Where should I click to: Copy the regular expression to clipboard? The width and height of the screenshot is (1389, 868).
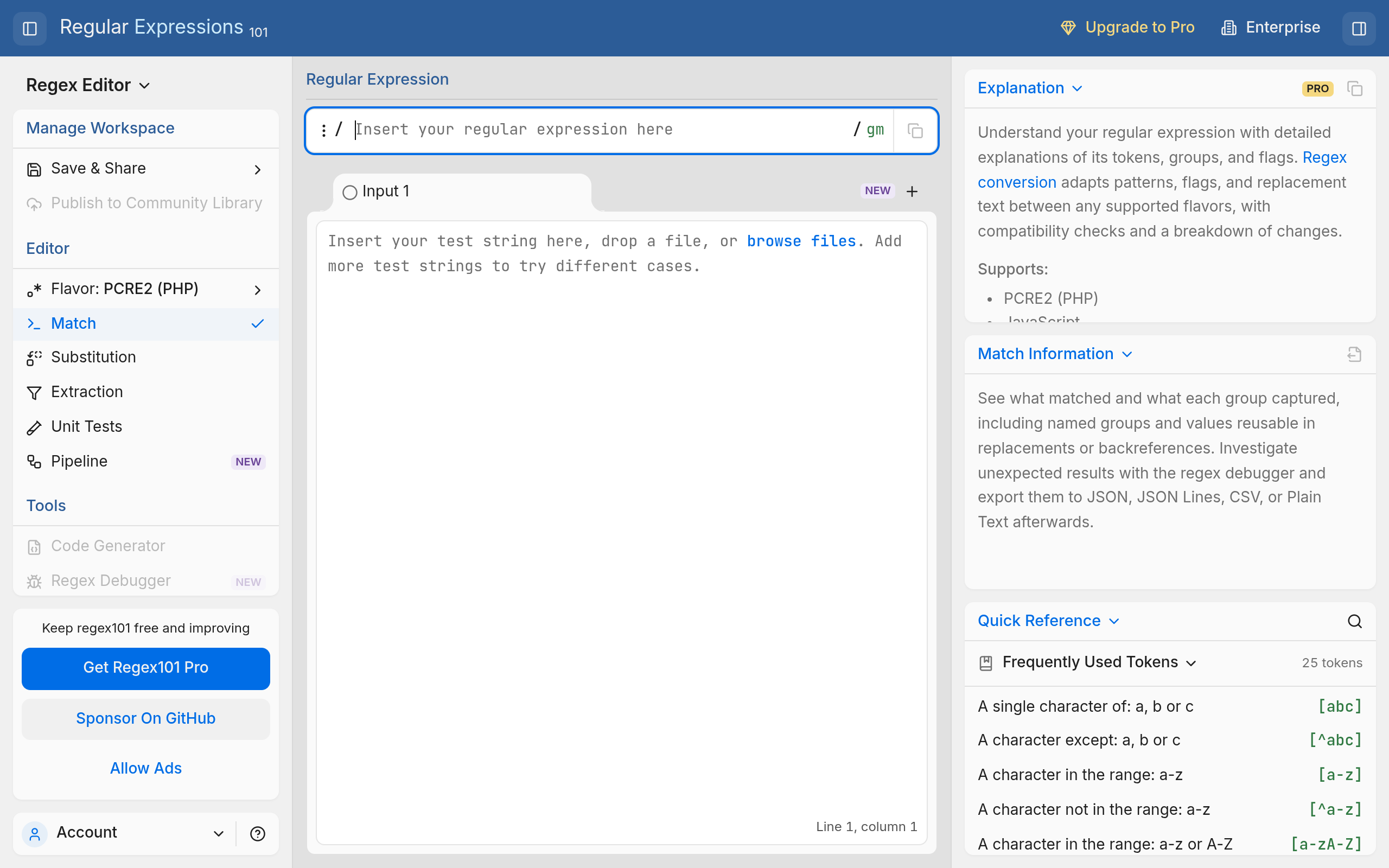[915, 130]
